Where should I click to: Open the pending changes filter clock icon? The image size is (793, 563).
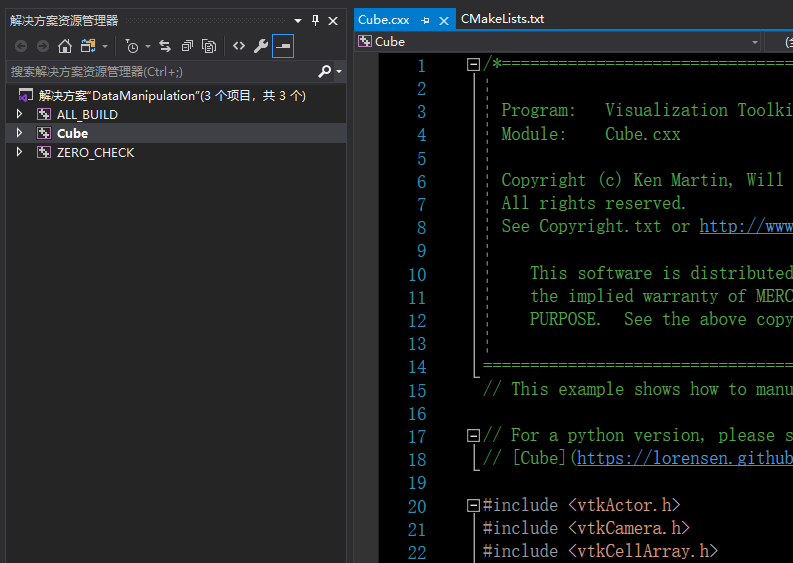131,47
